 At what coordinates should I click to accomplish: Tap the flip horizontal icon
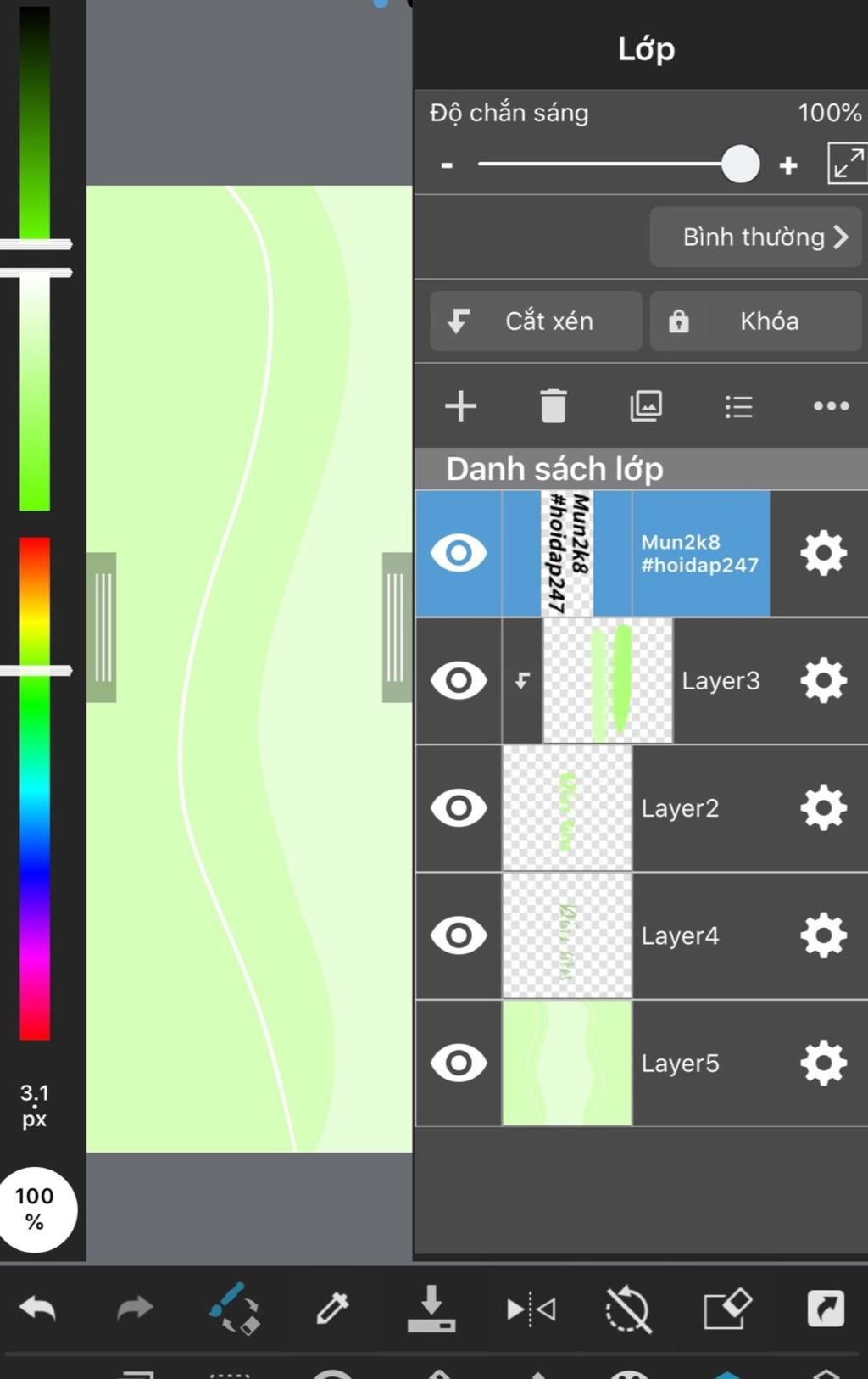click(531, 1309)
